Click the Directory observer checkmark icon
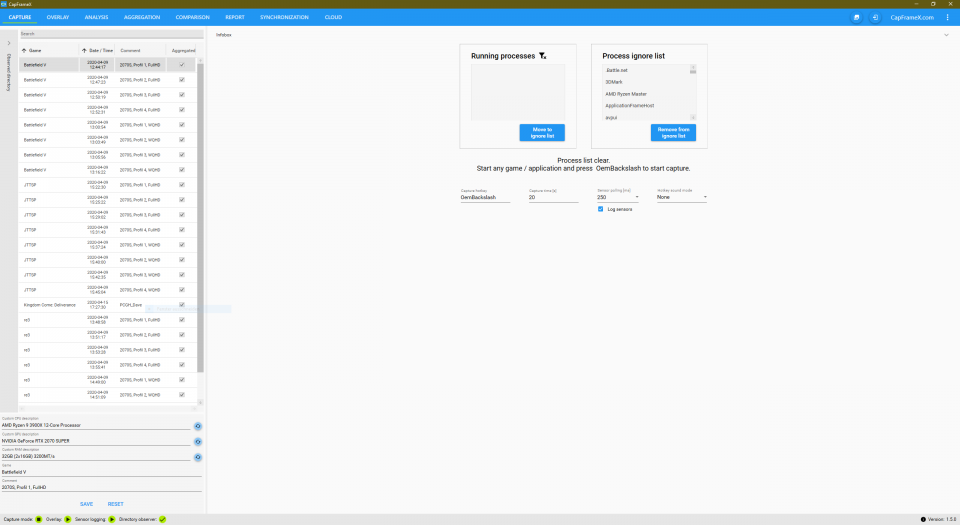Image resolution: width=960 pixels, height=525 pixels. coord(162,519)
